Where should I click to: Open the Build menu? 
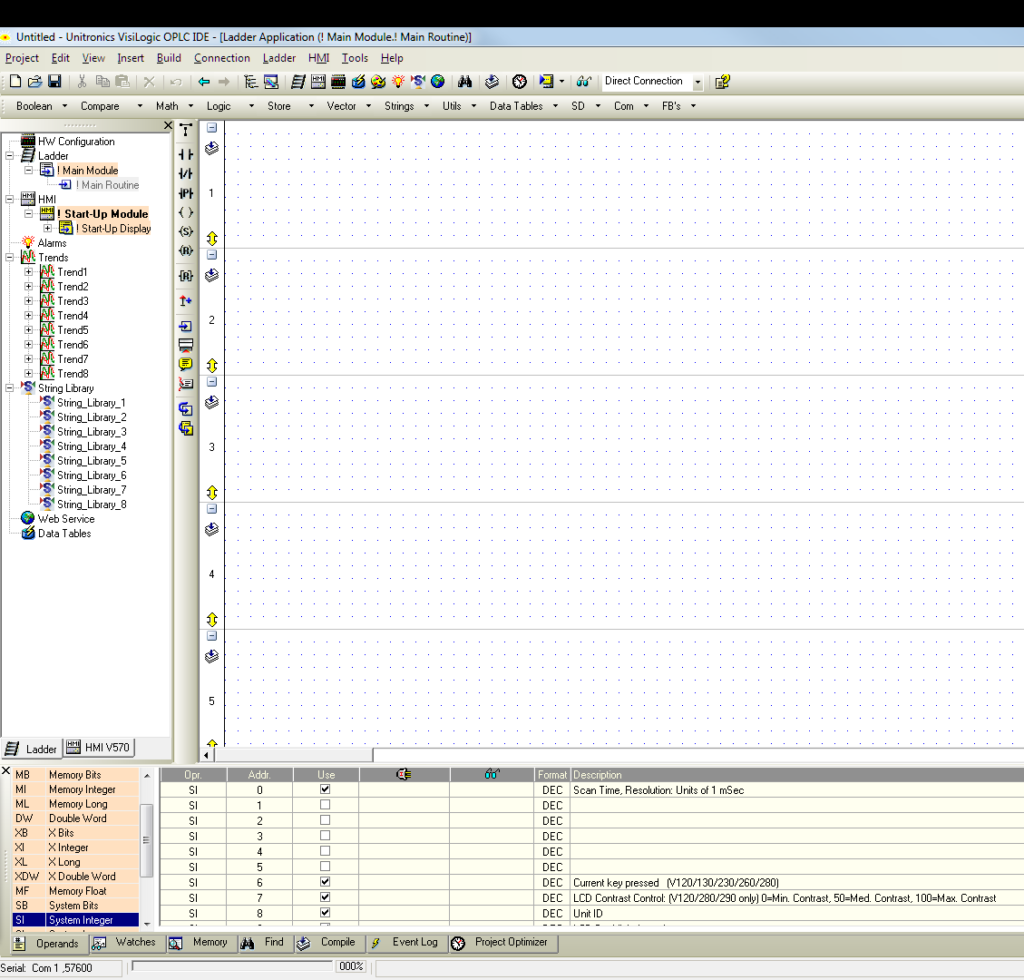click(x=169, y=58)
